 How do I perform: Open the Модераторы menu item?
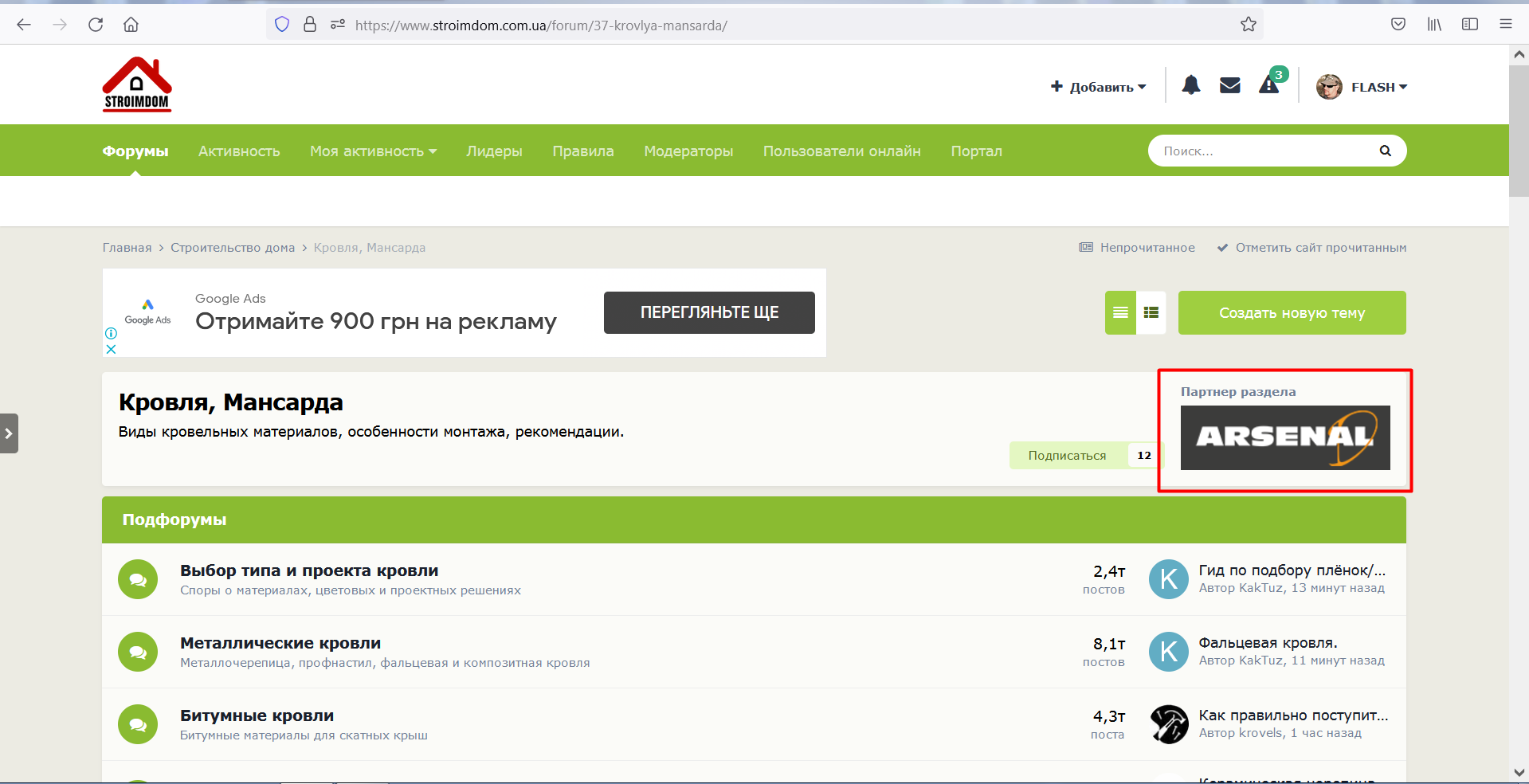click(x=688, y=151)
